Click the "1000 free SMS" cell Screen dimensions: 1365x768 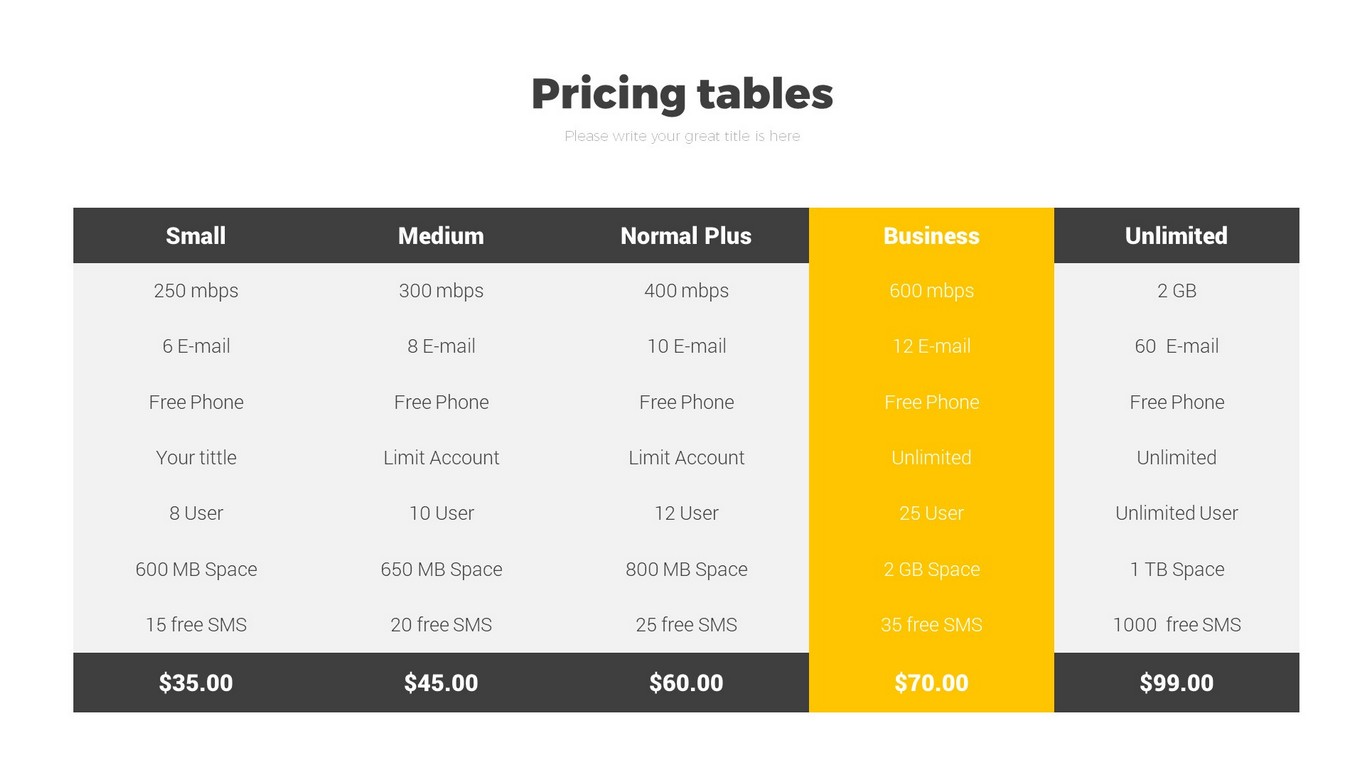(1176, 625)
